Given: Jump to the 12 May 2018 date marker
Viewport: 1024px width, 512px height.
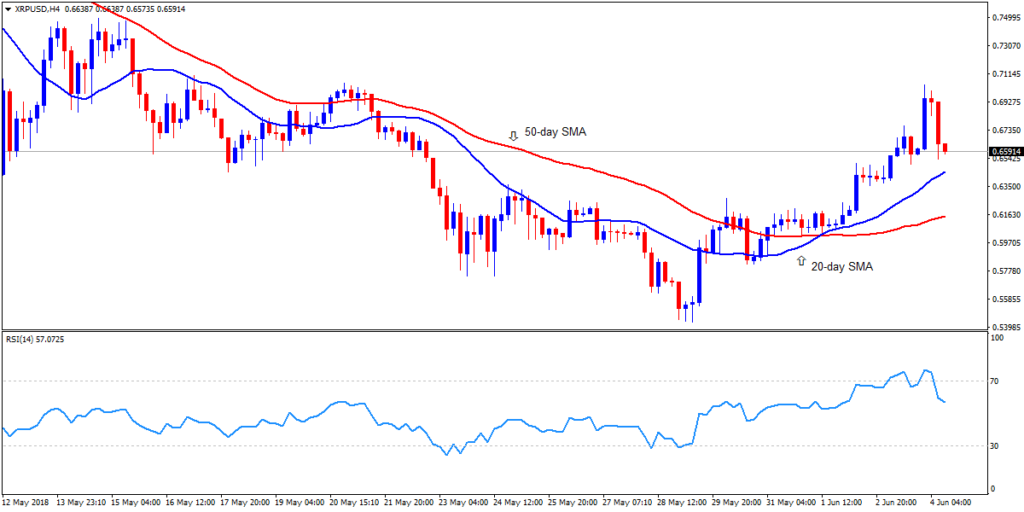Looking at the screenshot, I should click(x=27, y=502).
